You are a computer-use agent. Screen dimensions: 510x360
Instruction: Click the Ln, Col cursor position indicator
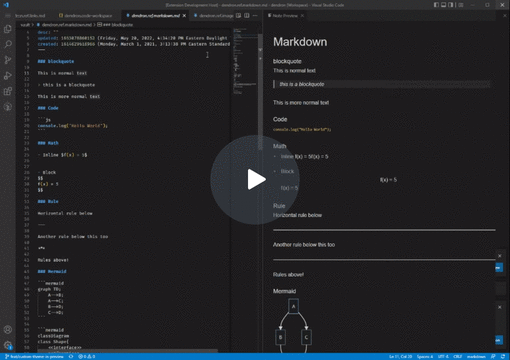tap(400, 357)
